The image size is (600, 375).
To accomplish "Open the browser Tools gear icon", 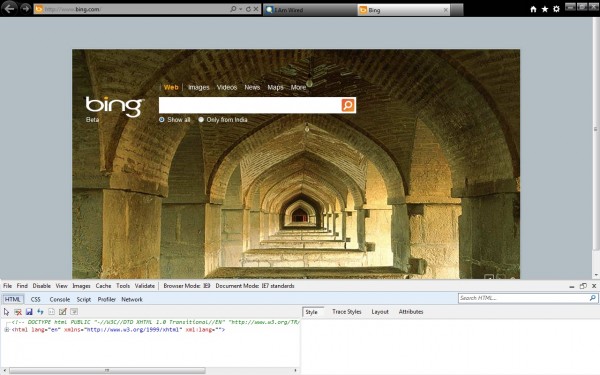I will (x=556, y=9).
